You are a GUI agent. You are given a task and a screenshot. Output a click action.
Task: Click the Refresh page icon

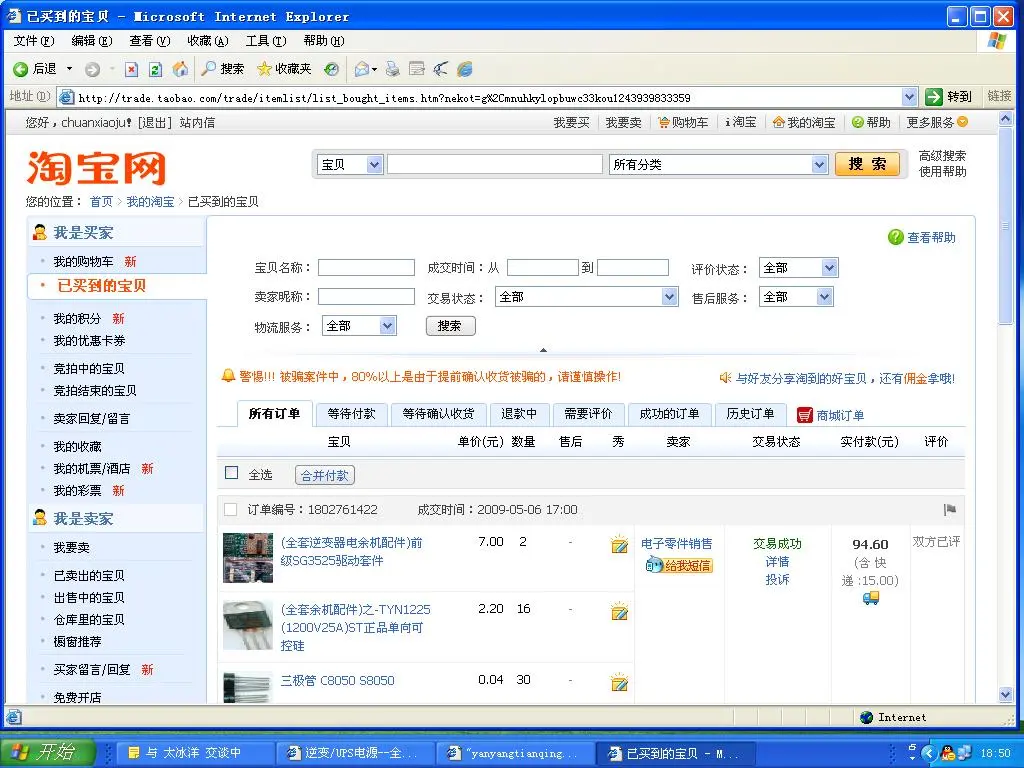(x=155, y=69)
